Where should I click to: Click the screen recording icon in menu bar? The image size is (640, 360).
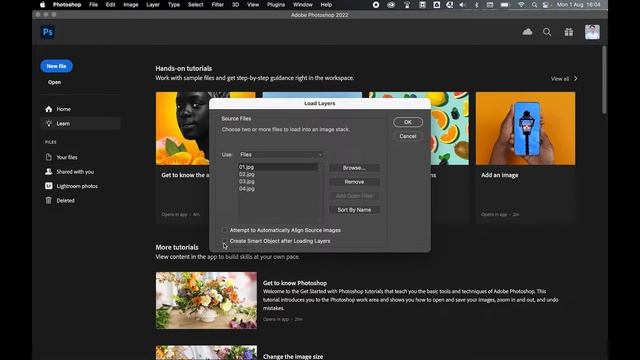[x=376, y=5]
